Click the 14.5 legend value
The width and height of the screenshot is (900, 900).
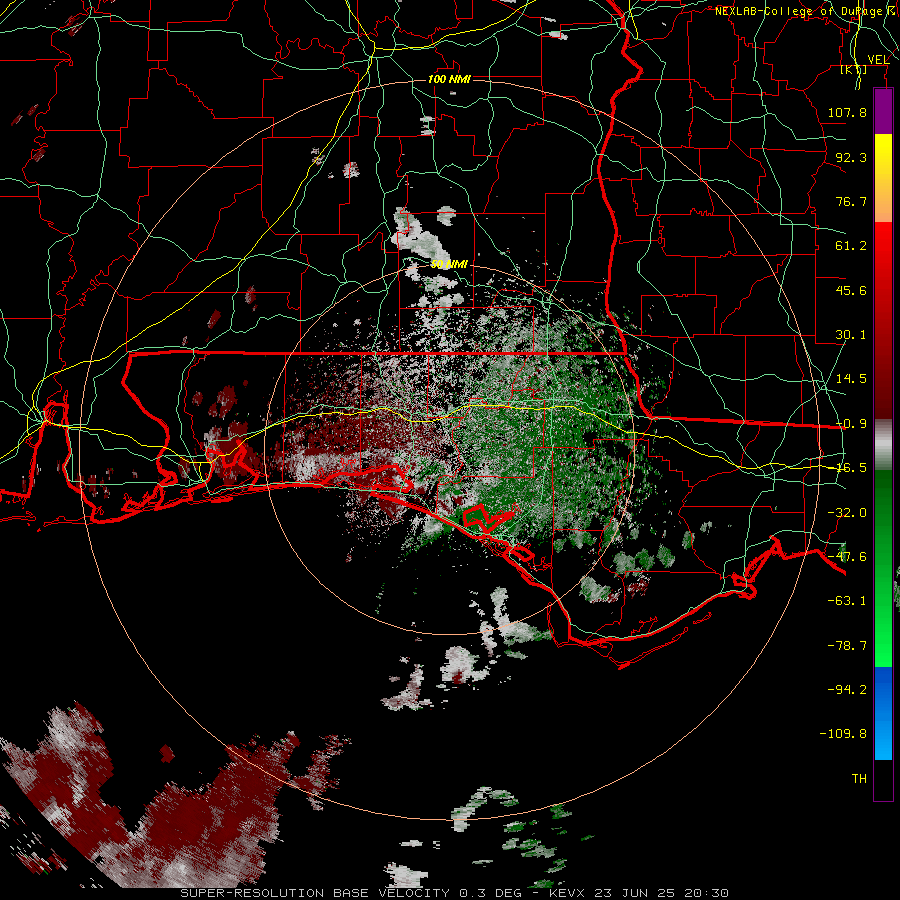(851, 379)
